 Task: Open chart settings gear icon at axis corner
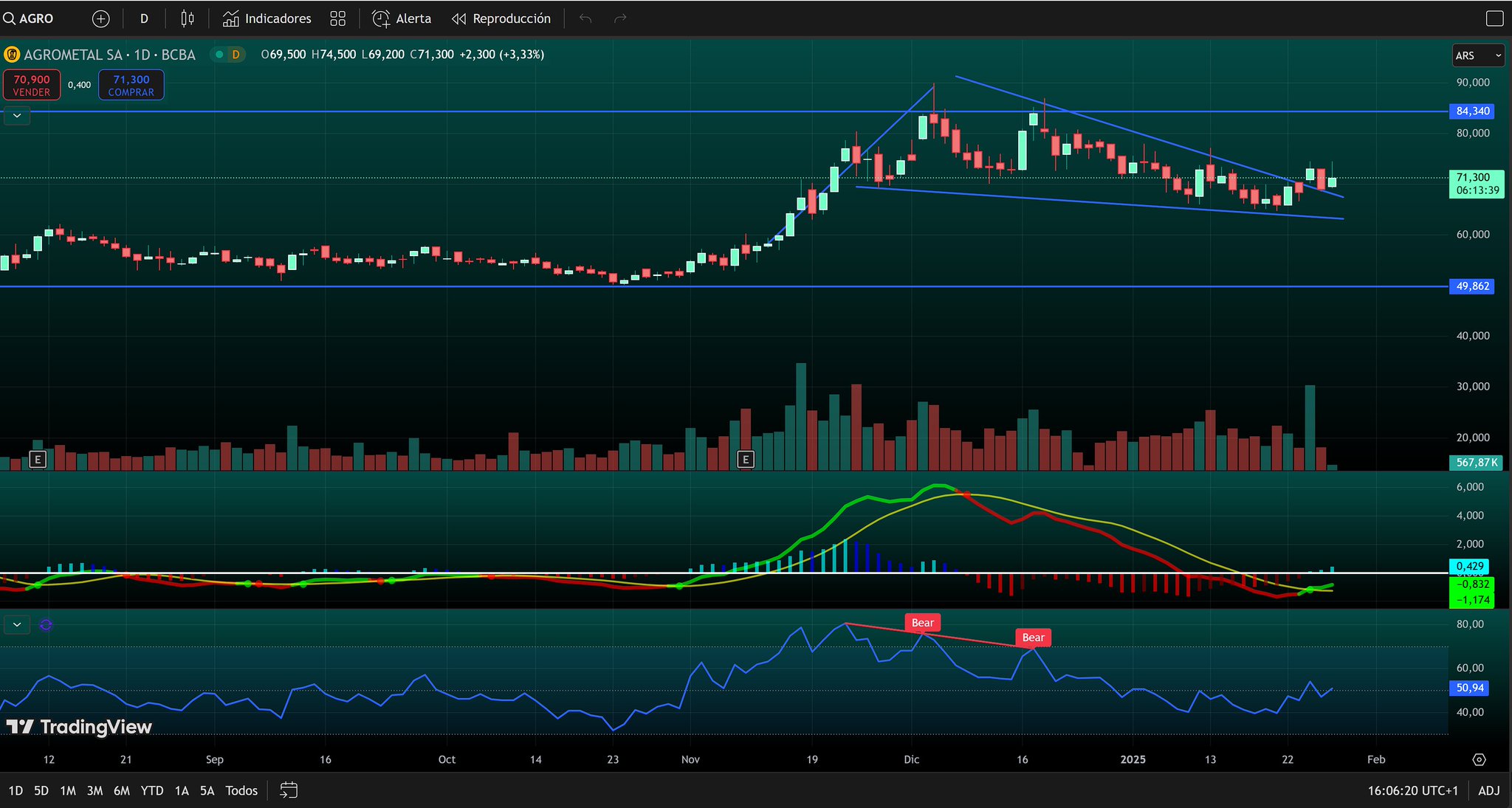(1479, 759)
